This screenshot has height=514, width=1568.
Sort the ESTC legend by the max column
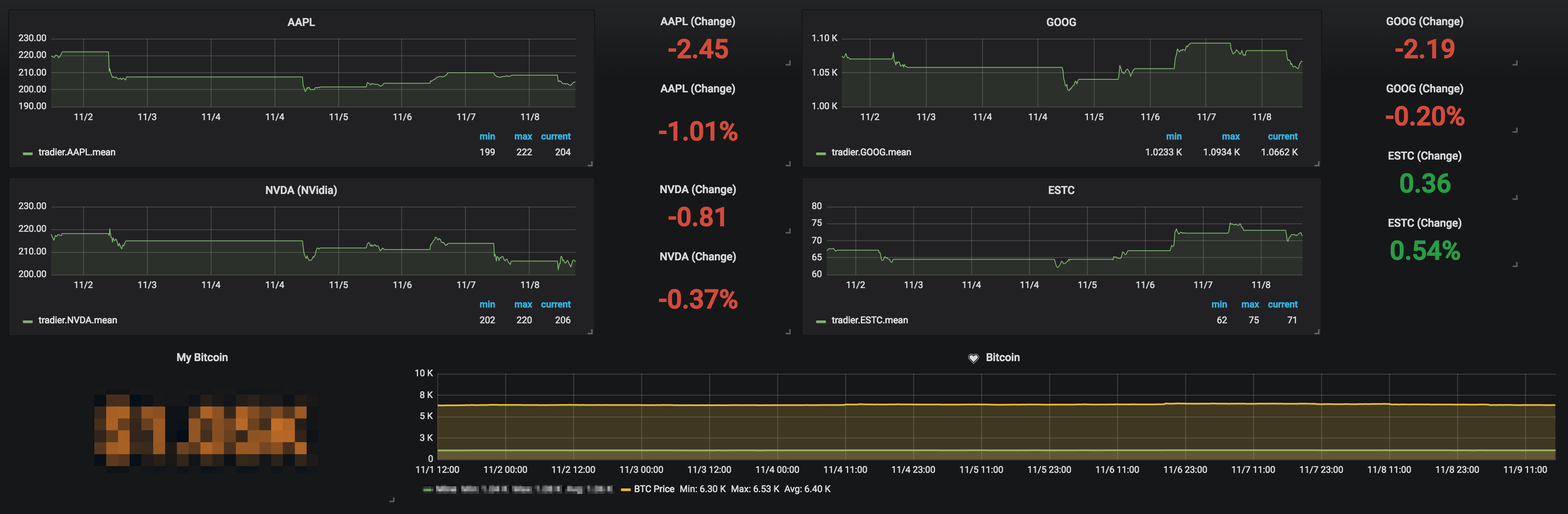click(x=1249, y=304)
